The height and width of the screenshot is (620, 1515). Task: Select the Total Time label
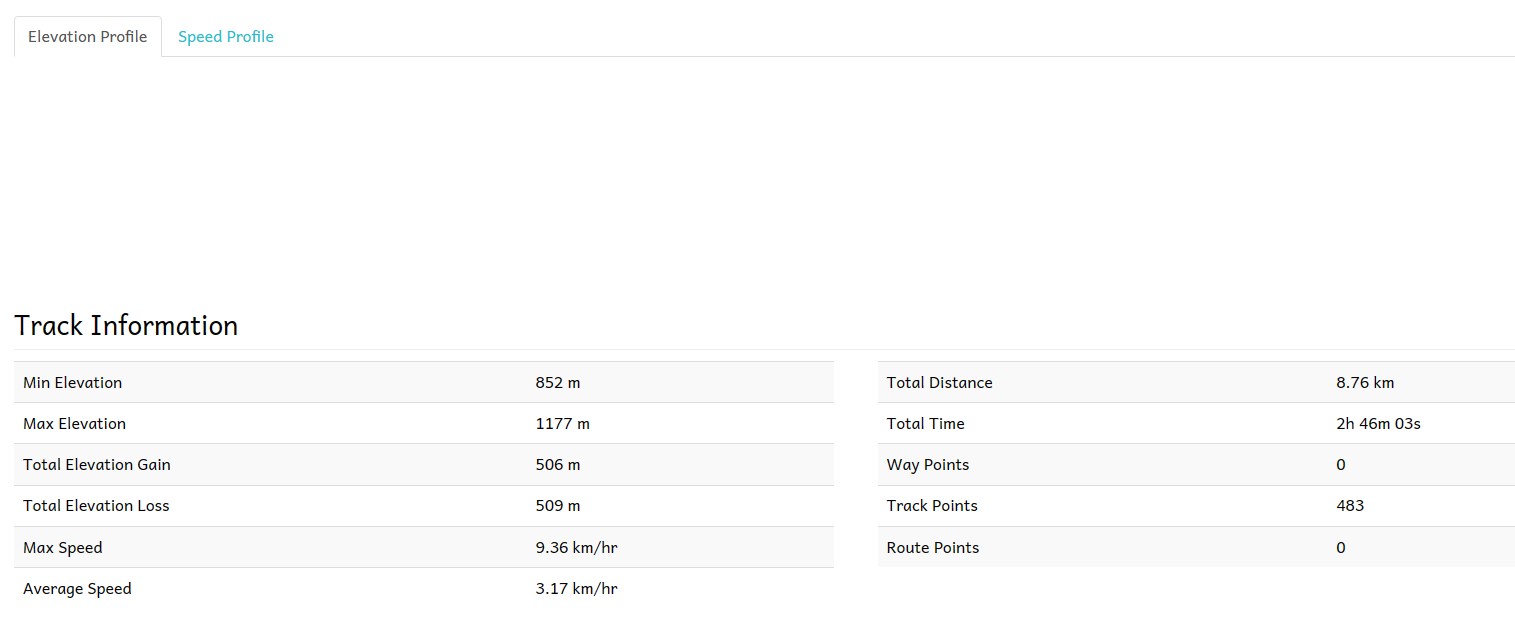(x=925, y=424)
